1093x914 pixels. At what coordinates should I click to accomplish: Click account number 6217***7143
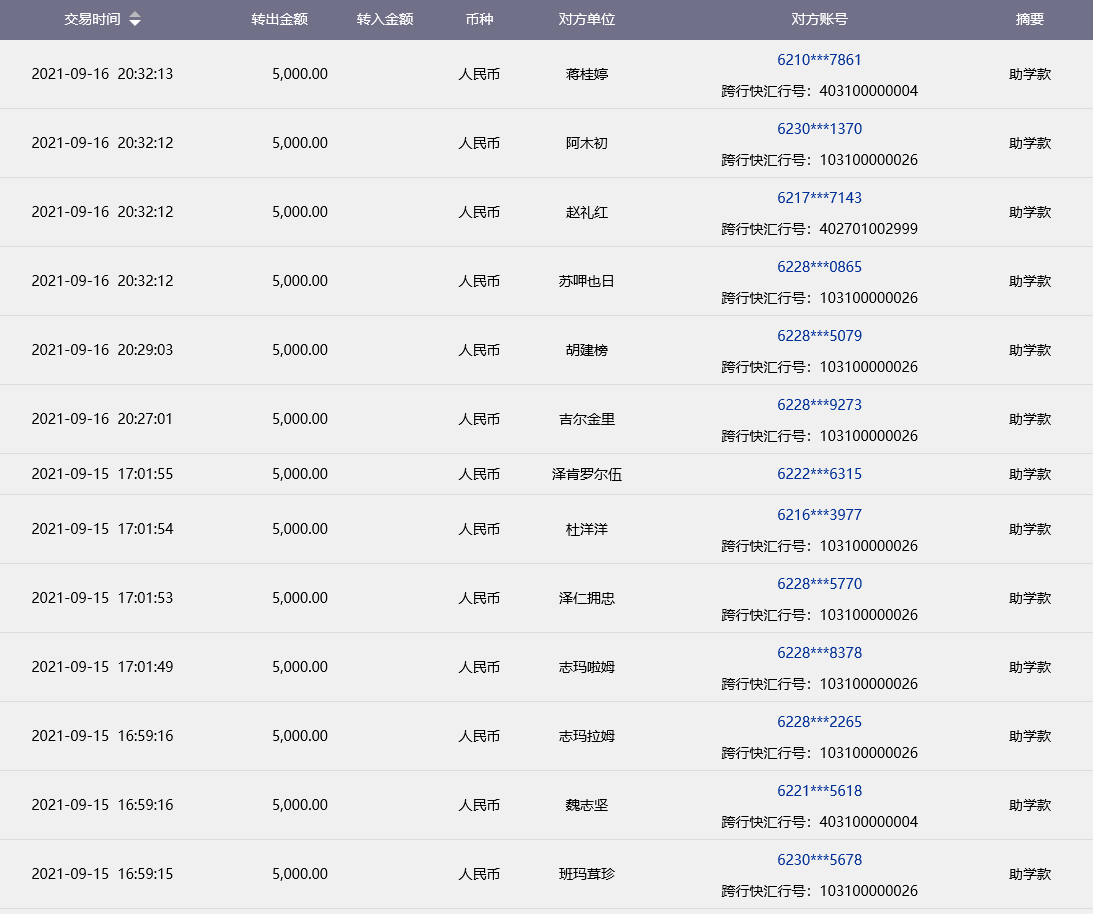point(819,198)
